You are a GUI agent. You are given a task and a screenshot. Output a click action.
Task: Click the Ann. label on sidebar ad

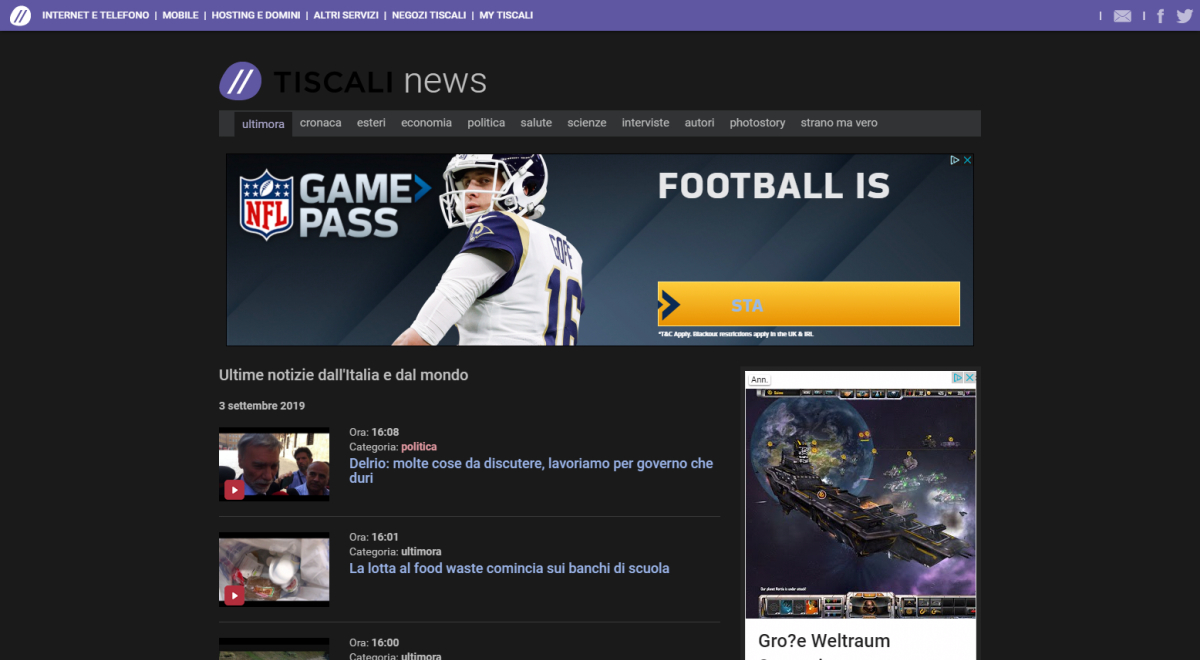pos(759,380)
